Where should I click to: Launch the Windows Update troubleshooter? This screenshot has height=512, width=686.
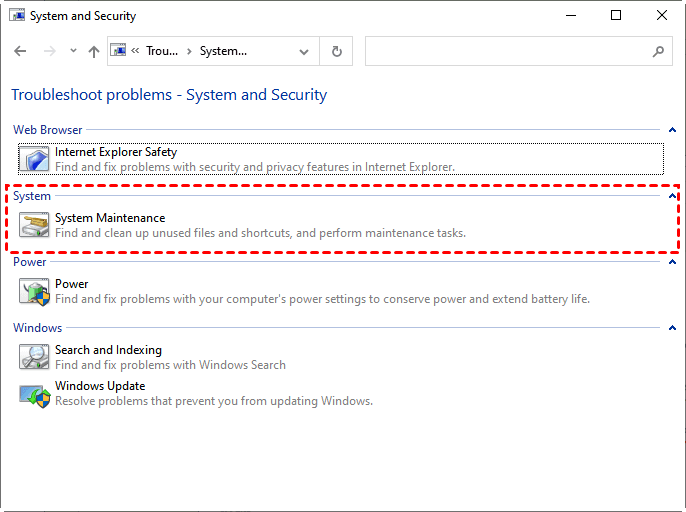(x=100, y=386)
